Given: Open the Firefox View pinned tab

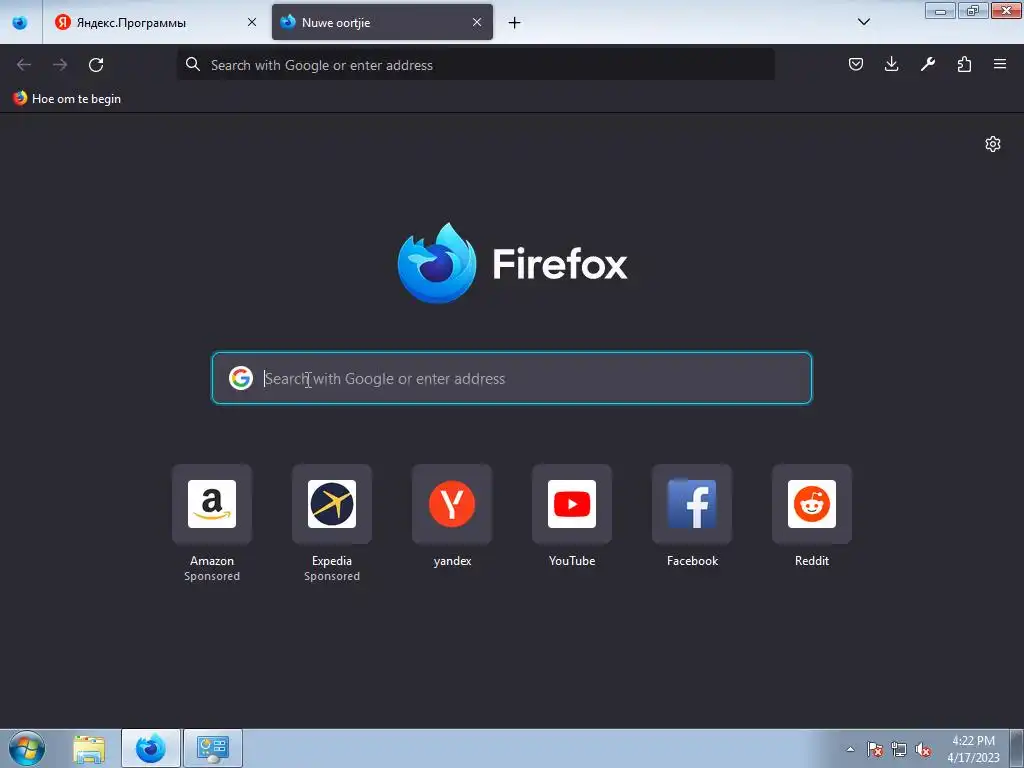Looking at the screenshot, I should coord(20,22).
